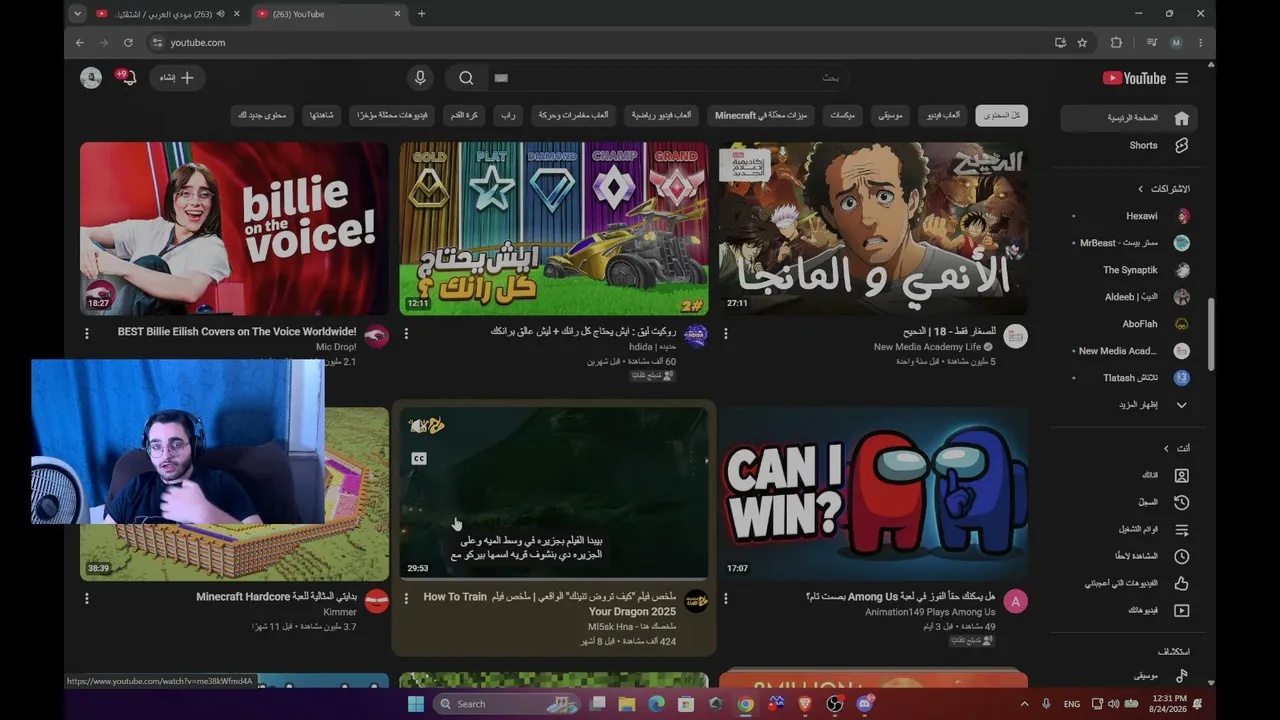Open options for How To Train video
Viewport: 1280px width, 720px height.
(406, 598)
